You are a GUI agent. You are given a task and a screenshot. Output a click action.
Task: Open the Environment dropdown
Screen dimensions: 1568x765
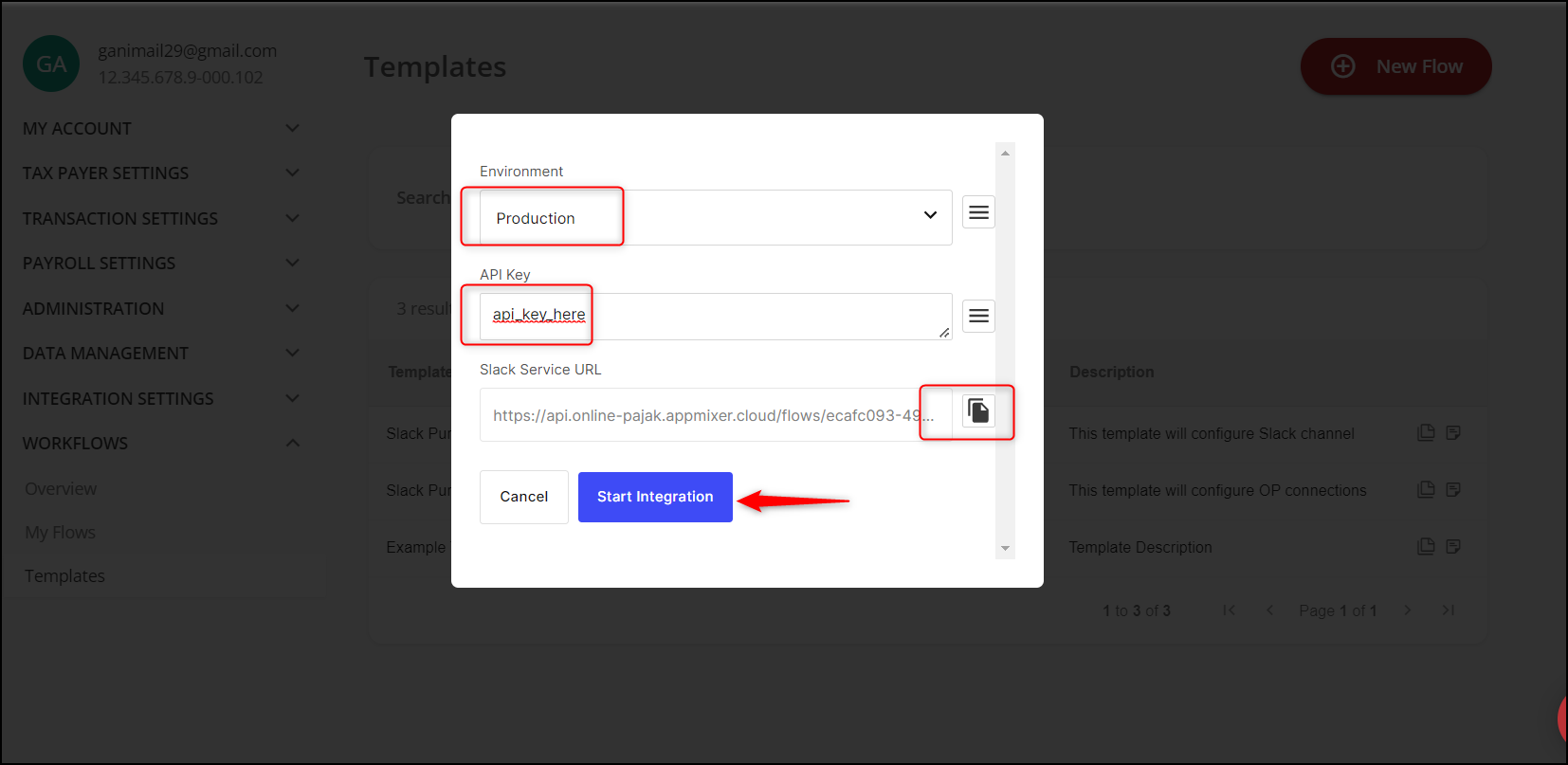[715, 217]
